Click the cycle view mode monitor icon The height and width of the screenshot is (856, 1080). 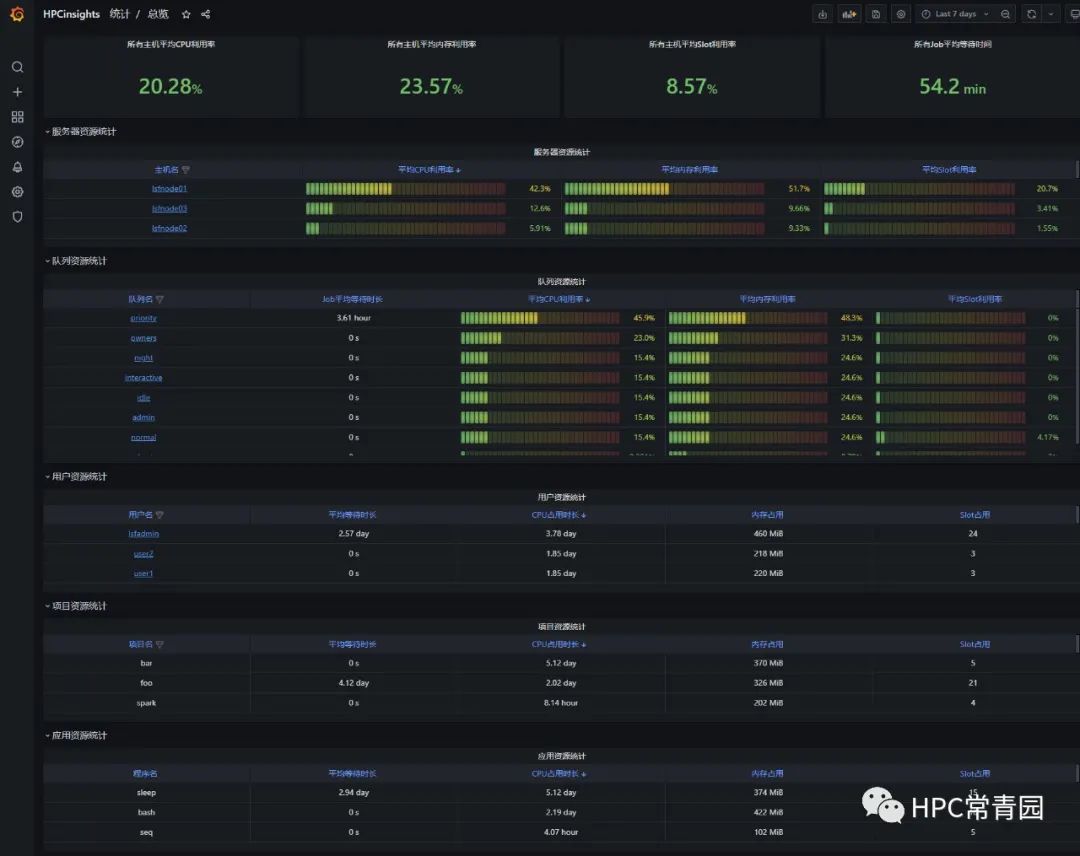pos(1074,14)
